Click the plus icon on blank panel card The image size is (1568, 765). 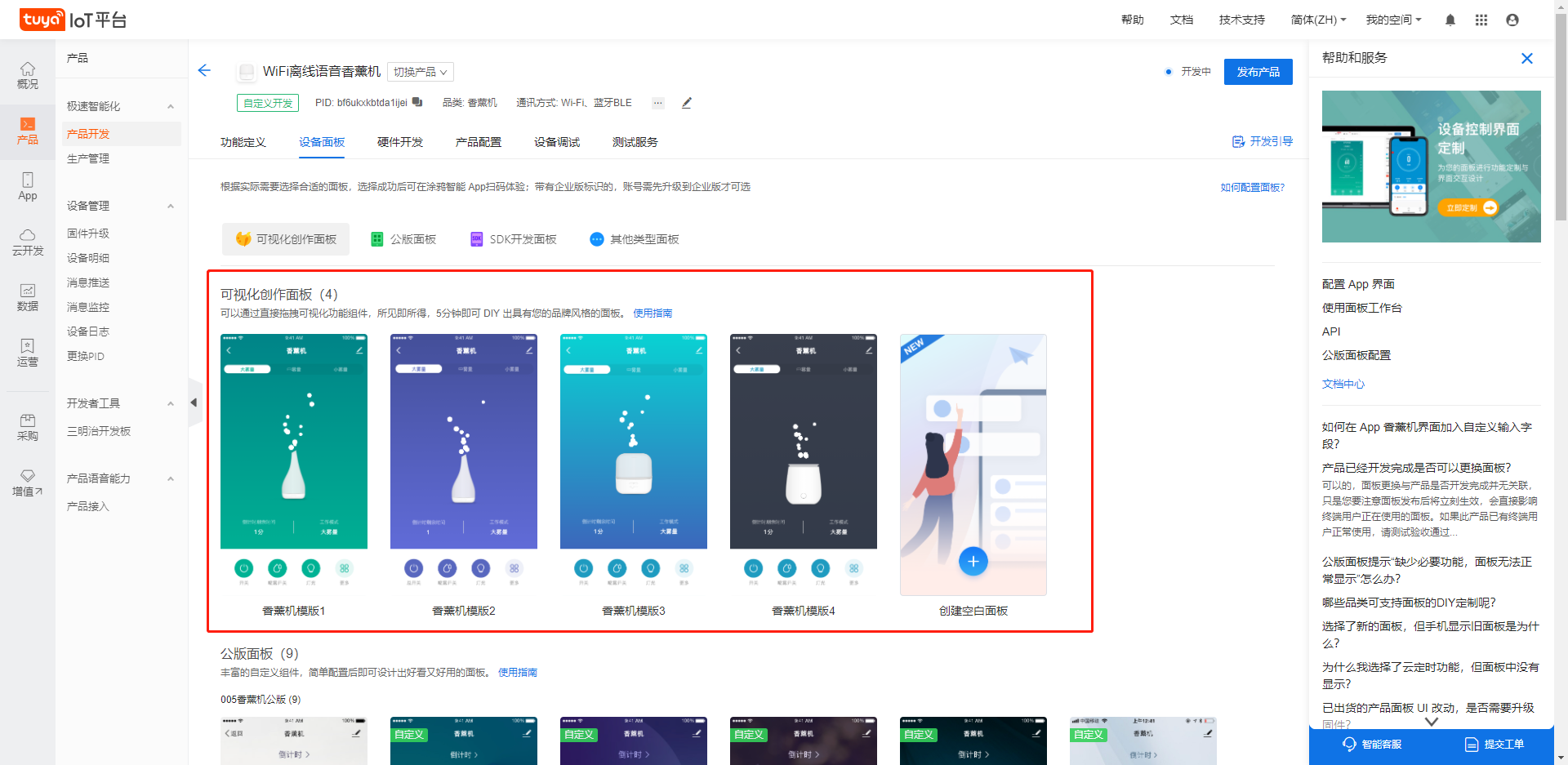coord(973,561)
